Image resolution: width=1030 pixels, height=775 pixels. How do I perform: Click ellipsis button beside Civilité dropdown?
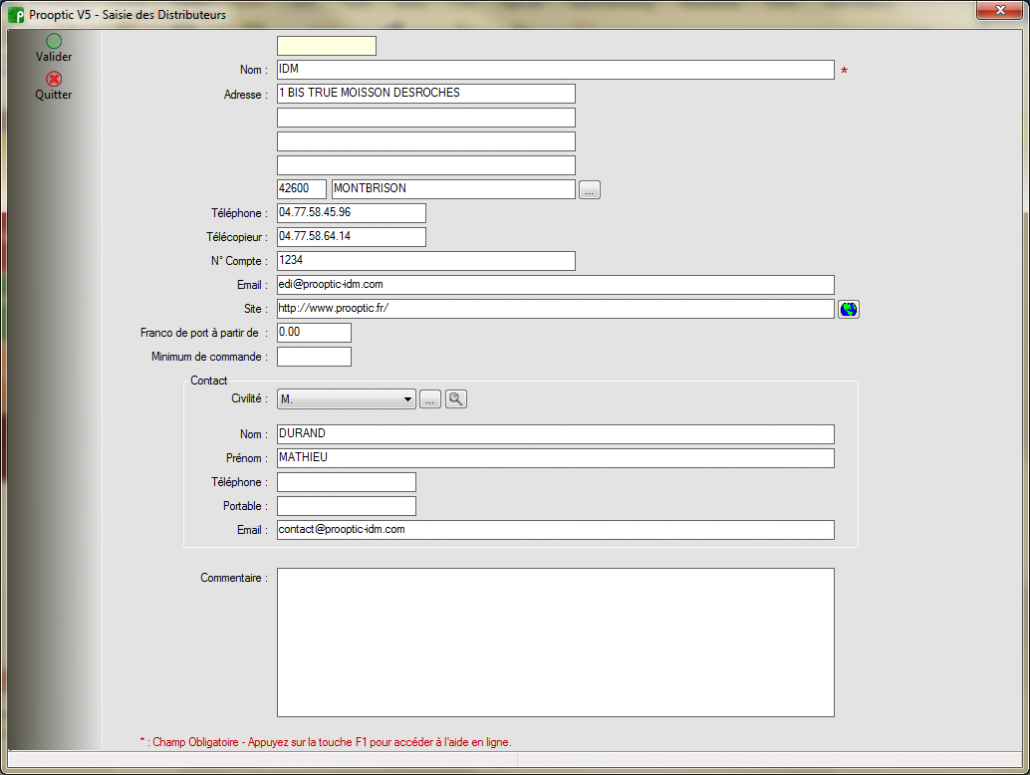coord(430,399)
